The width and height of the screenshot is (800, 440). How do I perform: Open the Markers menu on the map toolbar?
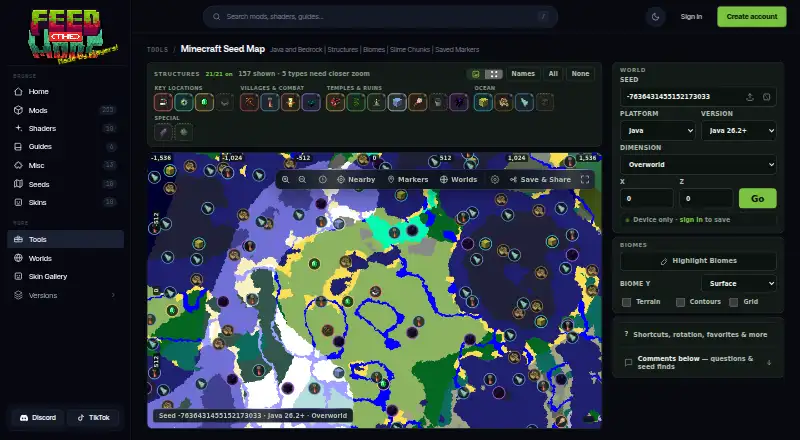pyautogui.click(x=408, y=180)
